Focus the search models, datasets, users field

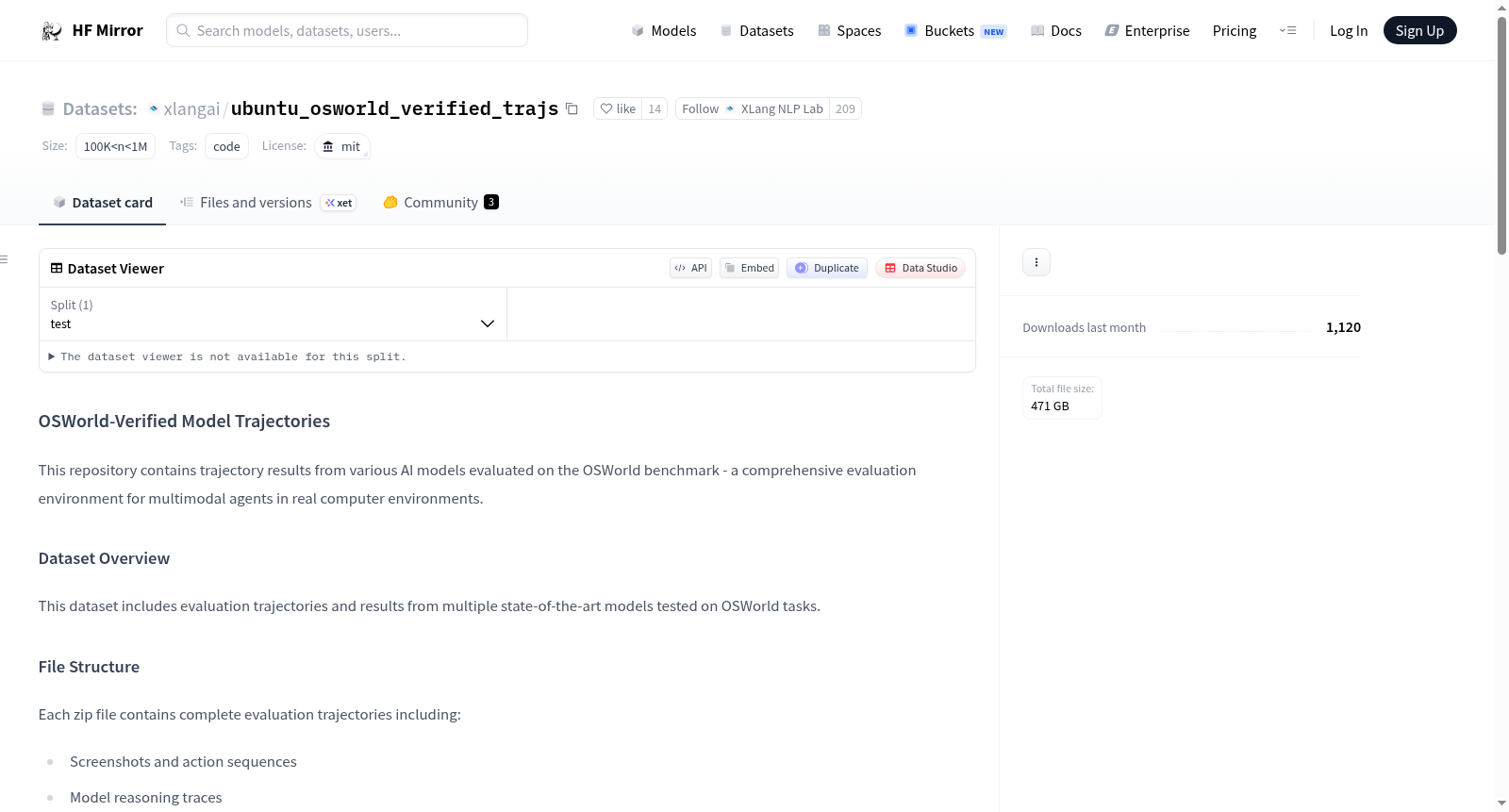[x=347, y=30]
